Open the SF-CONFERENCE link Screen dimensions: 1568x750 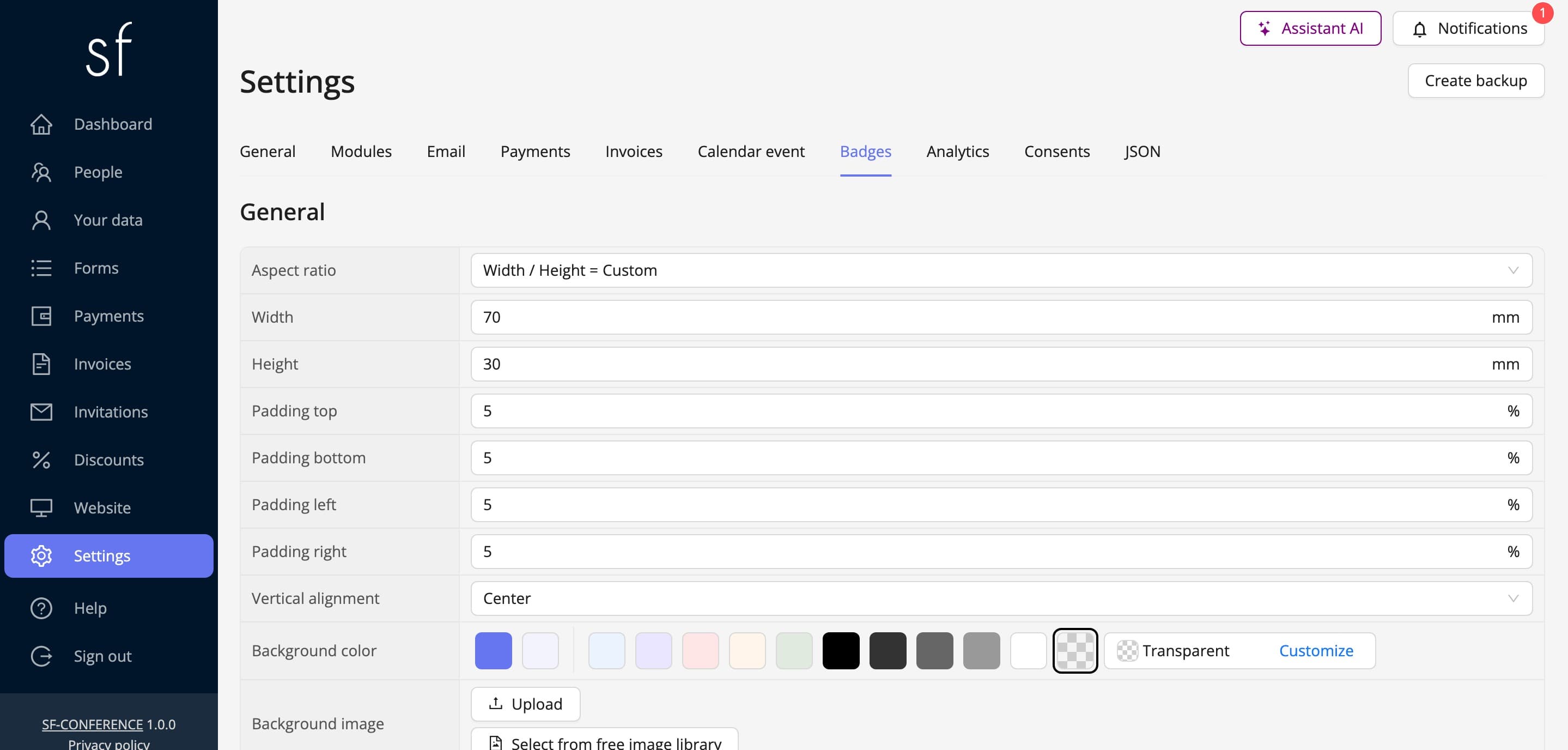(x=92, y=724)
